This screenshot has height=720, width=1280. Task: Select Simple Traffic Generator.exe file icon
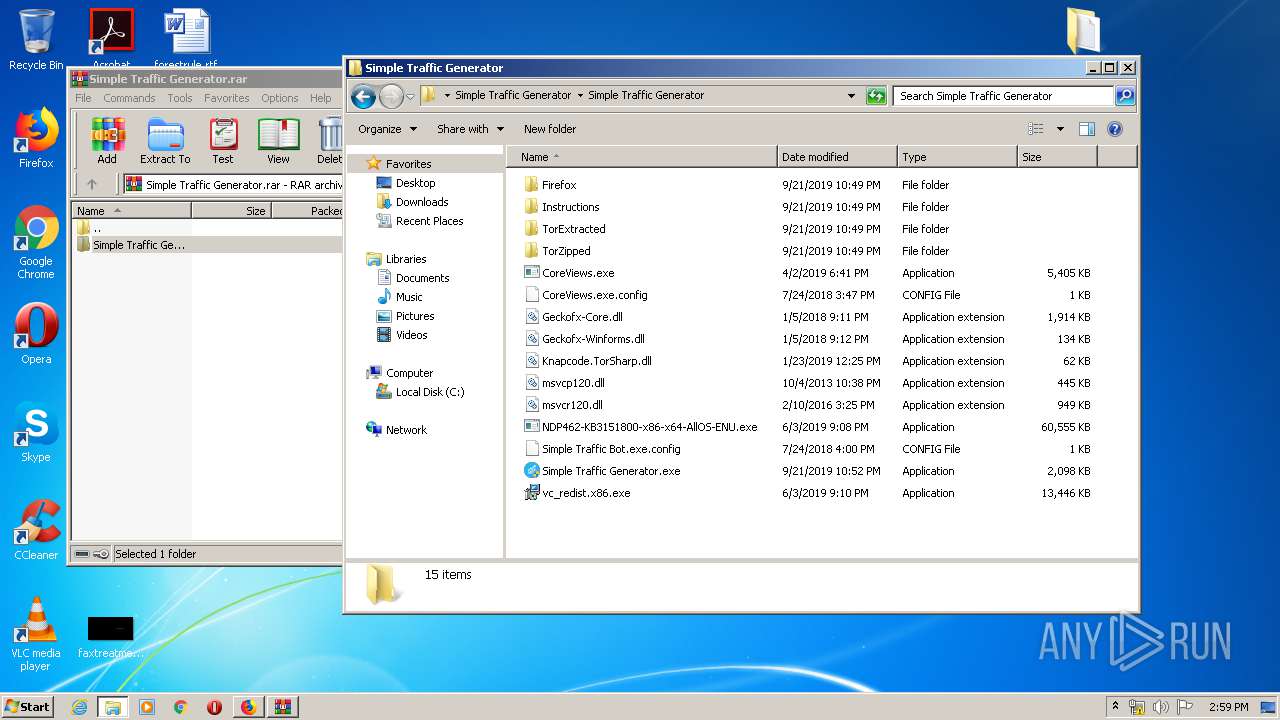pos(532,471)
